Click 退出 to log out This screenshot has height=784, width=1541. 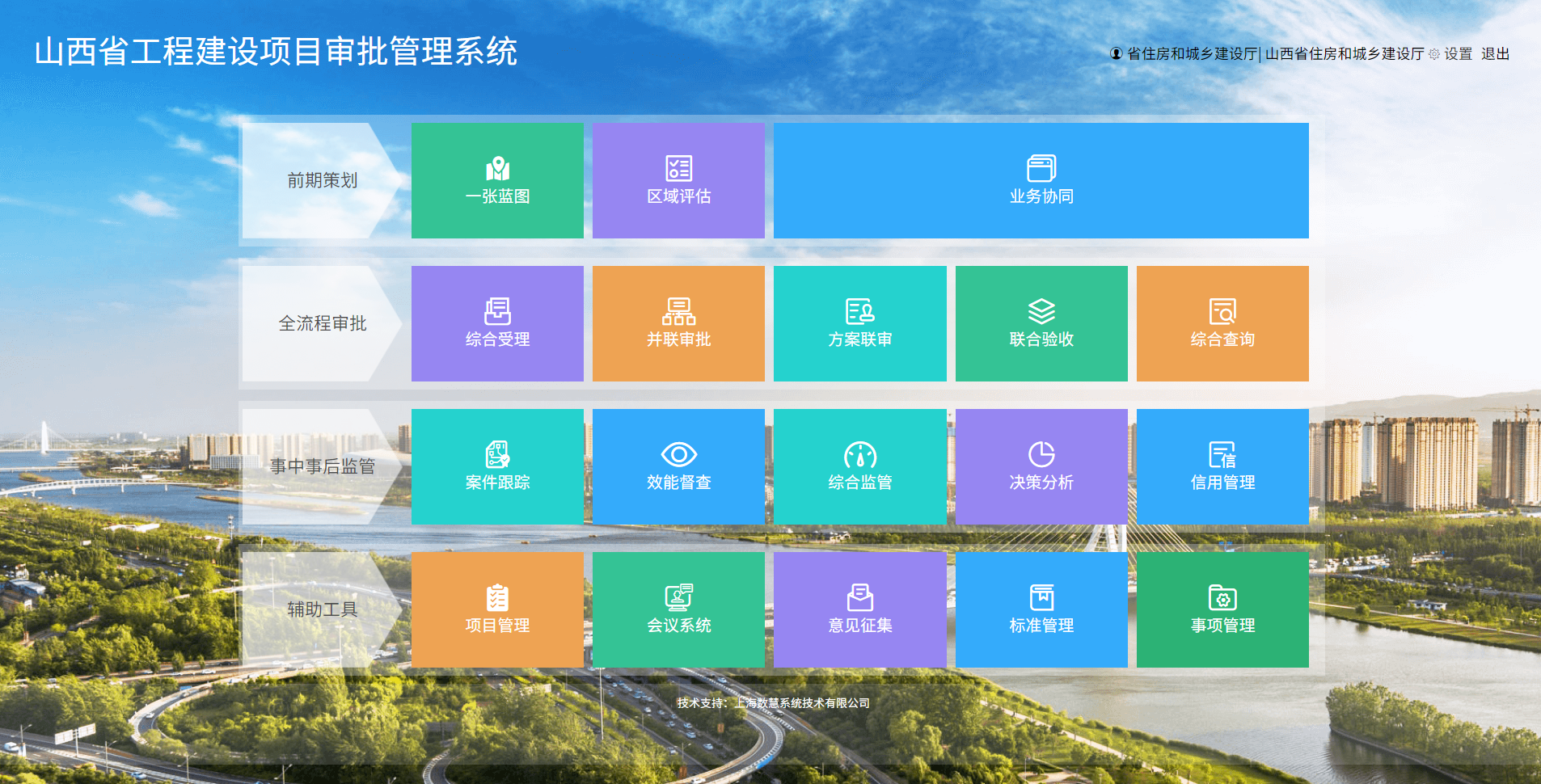pos(1494,53)
